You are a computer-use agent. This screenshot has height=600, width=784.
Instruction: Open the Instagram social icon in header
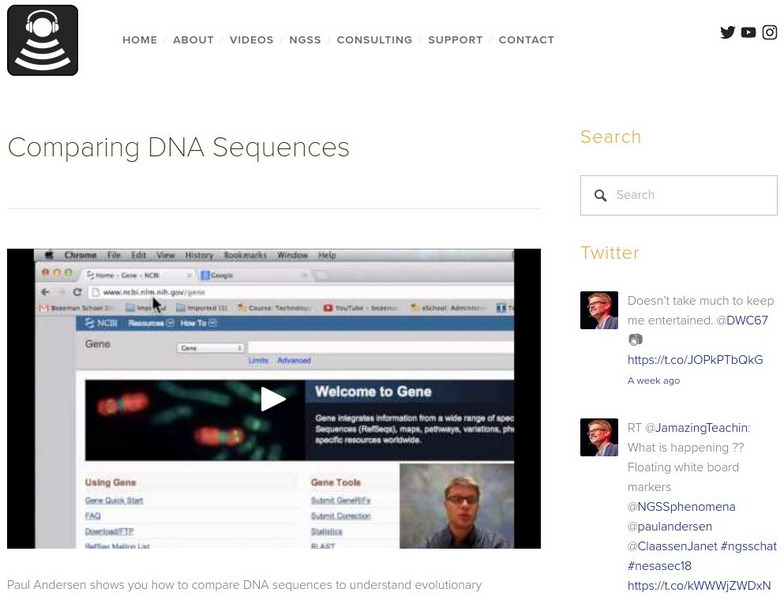[770, 32]
